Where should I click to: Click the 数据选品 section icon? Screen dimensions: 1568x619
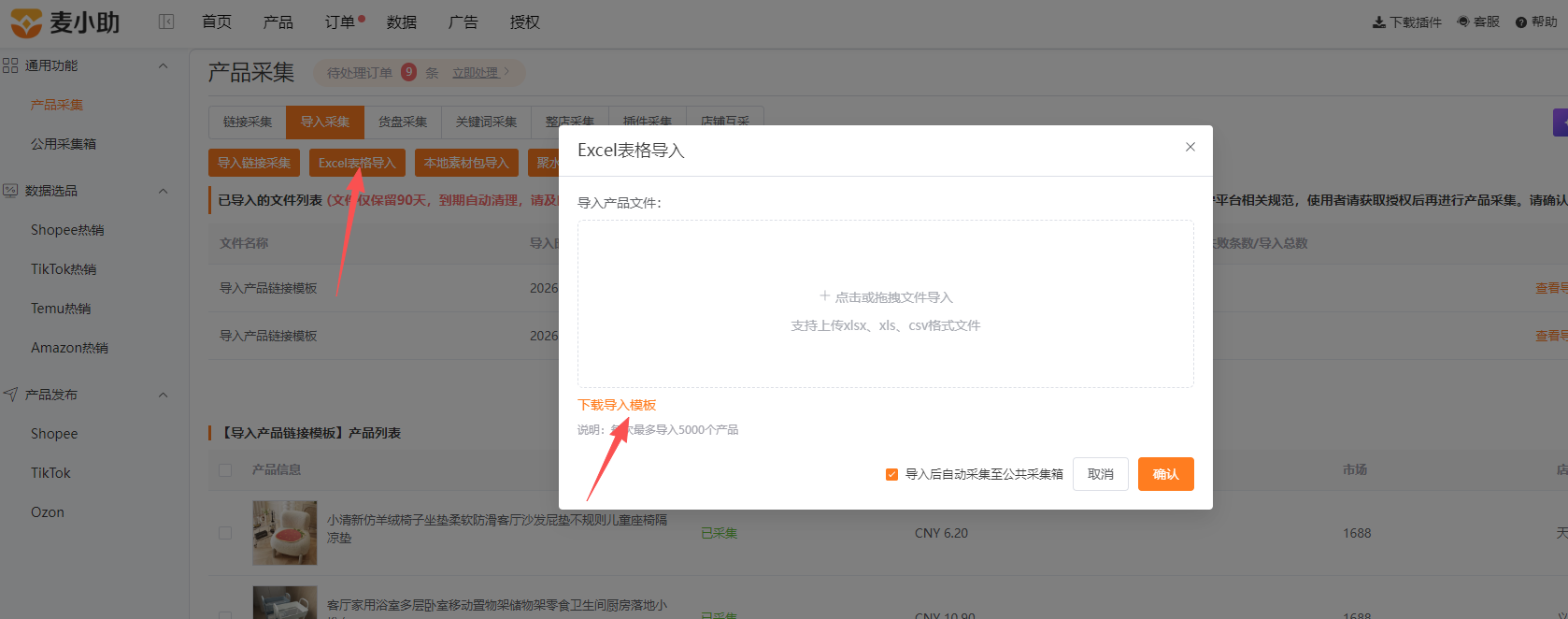pyautogui.click(x=10, y=191)
